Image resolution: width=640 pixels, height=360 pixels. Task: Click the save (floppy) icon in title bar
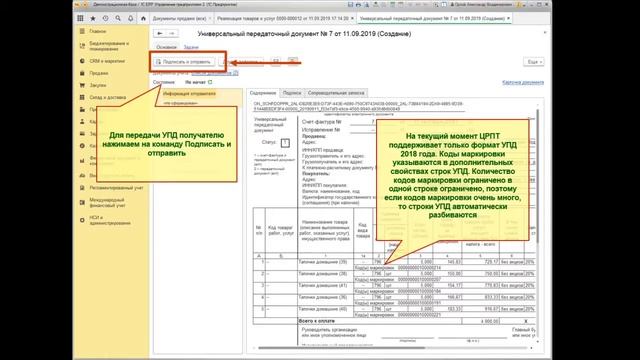[x=350, y=4]
